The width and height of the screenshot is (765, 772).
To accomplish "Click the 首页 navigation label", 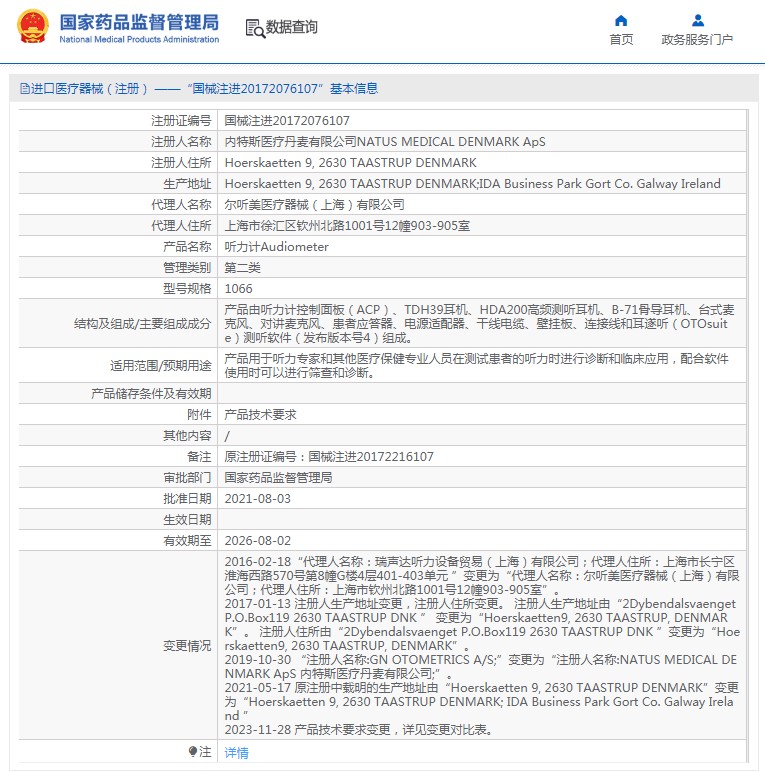I will click(x=621, y=39).
